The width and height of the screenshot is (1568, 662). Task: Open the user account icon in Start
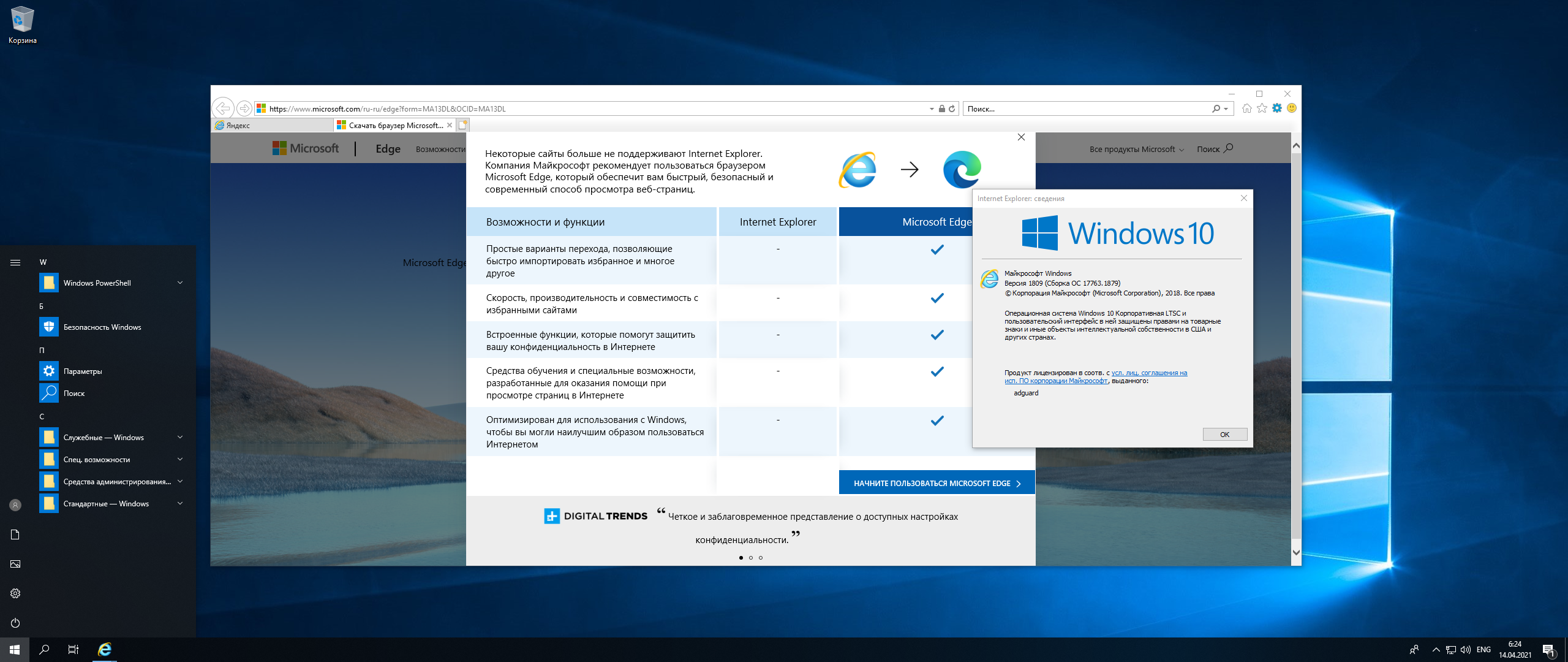coord(15,505)
